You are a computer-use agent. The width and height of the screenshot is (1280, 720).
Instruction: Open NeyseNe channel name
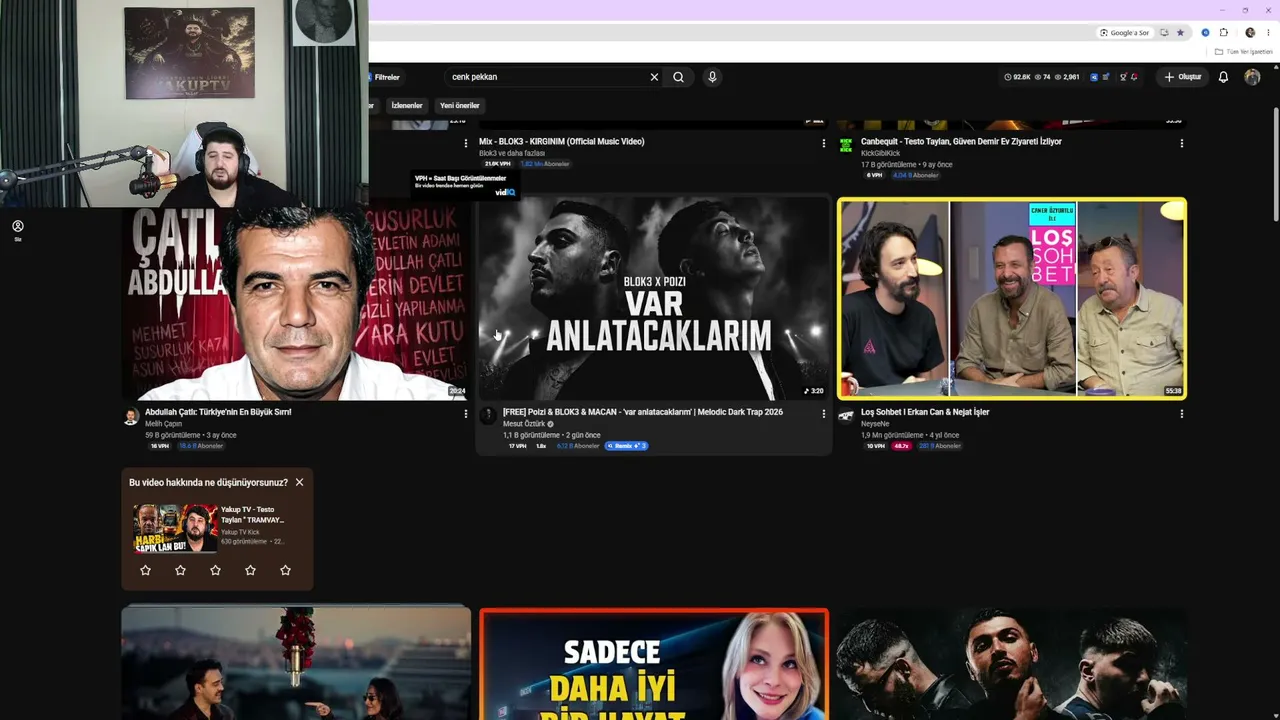(875, 424)
